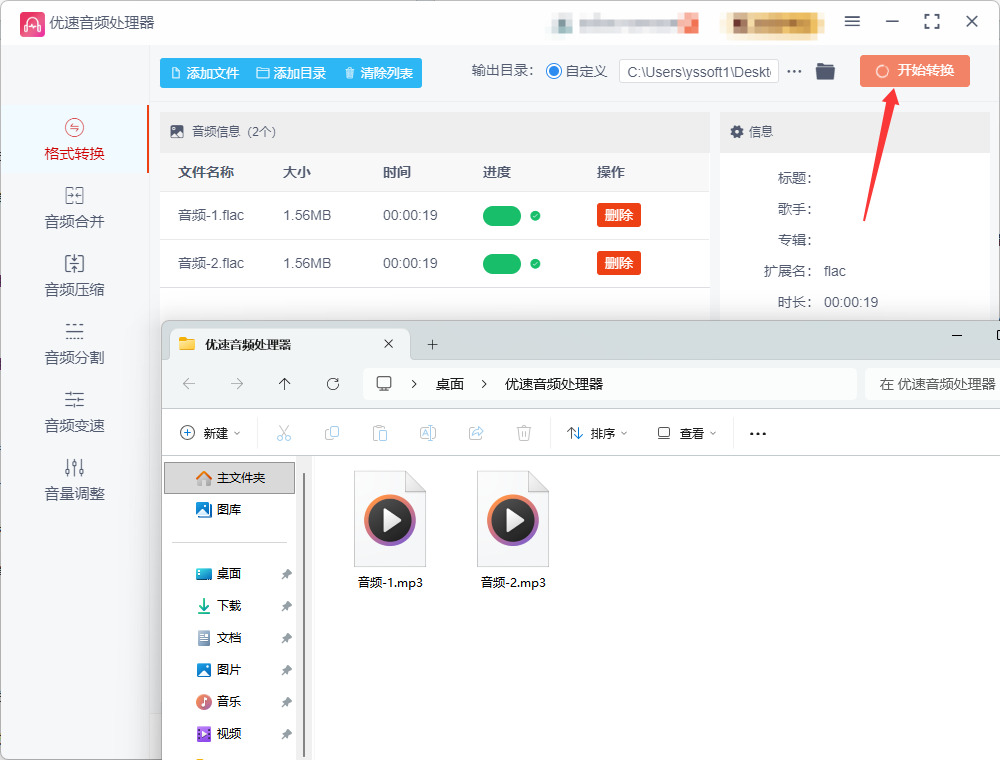Expand the 排序 sort dropdown
This screenshot has width=1000, height=760.
[x=597, y=434]
